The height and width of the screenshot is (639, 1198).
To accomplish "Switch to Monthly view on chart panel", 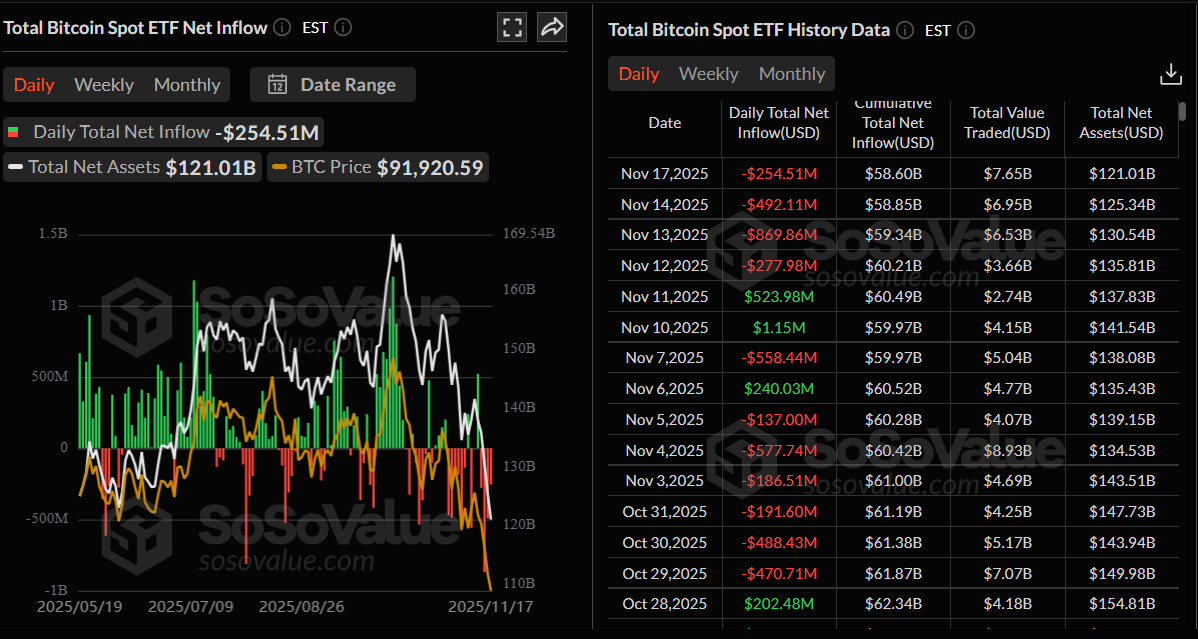I will [186, 84].
